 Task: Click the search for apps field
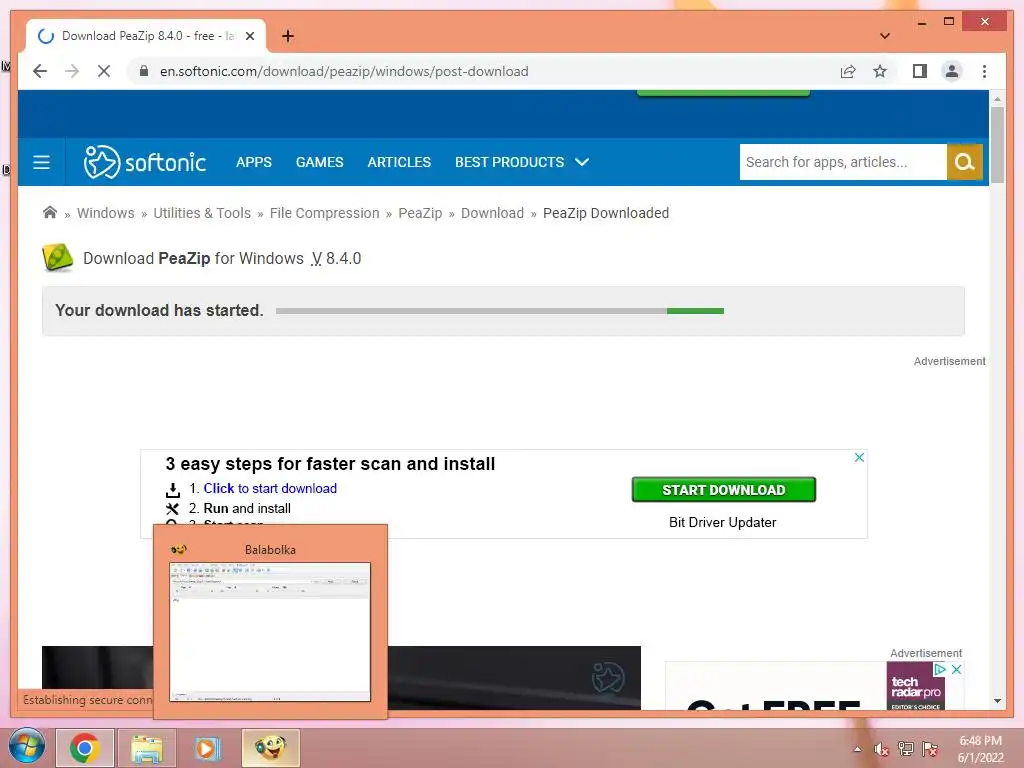(842, 162)
